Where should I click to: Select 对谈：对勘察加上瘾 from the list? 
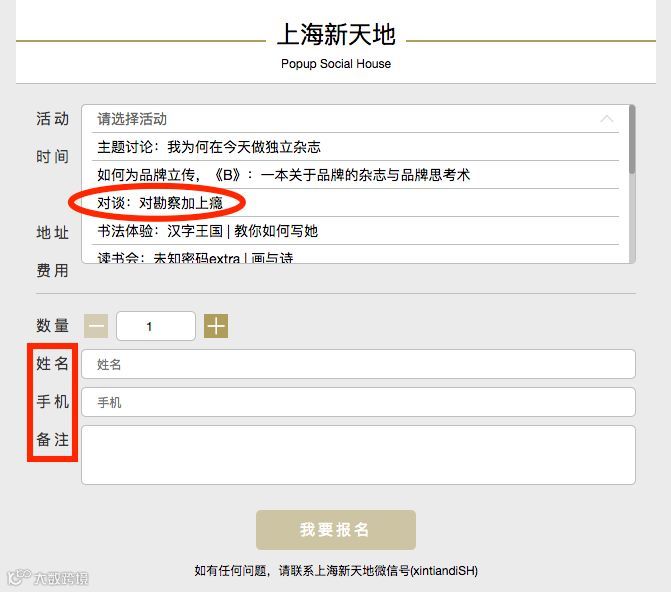(355, 202)
